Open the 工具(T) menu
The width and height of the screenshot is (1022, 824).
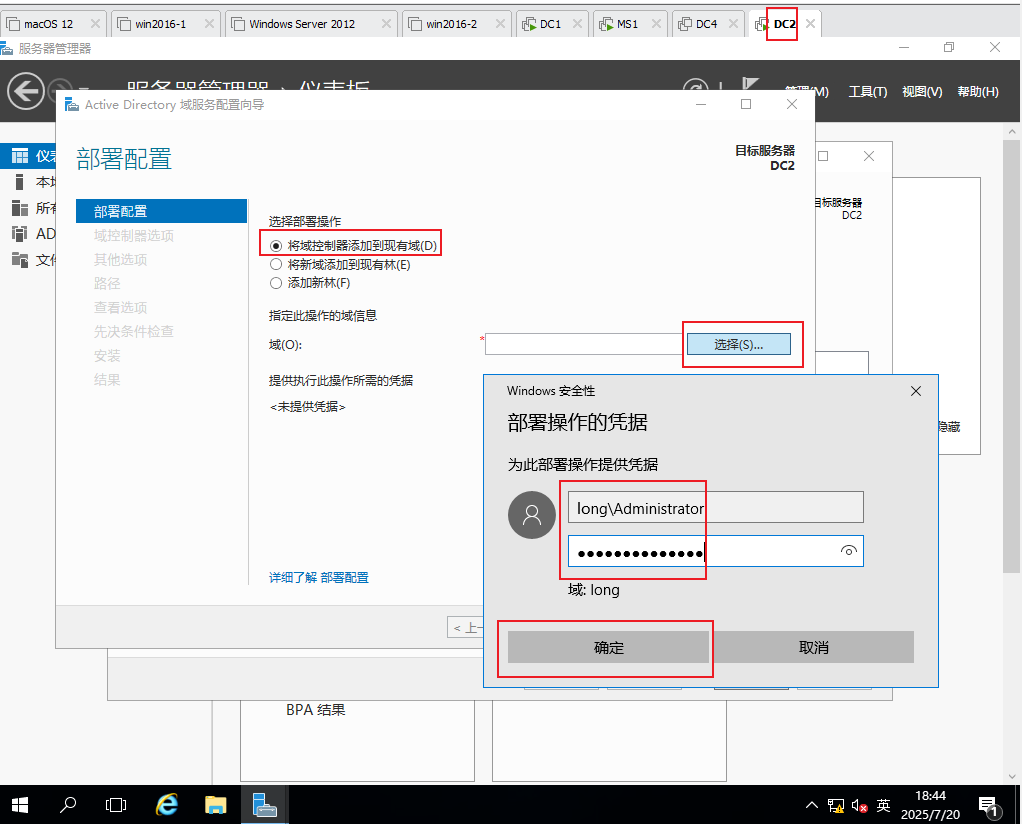(868, 92)
